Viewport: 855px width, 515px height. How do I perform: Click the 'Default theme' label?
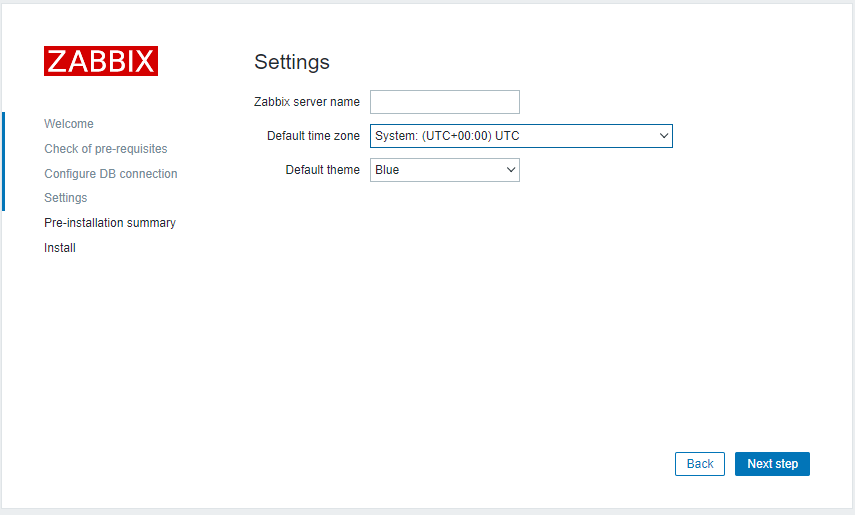[323, 170]
